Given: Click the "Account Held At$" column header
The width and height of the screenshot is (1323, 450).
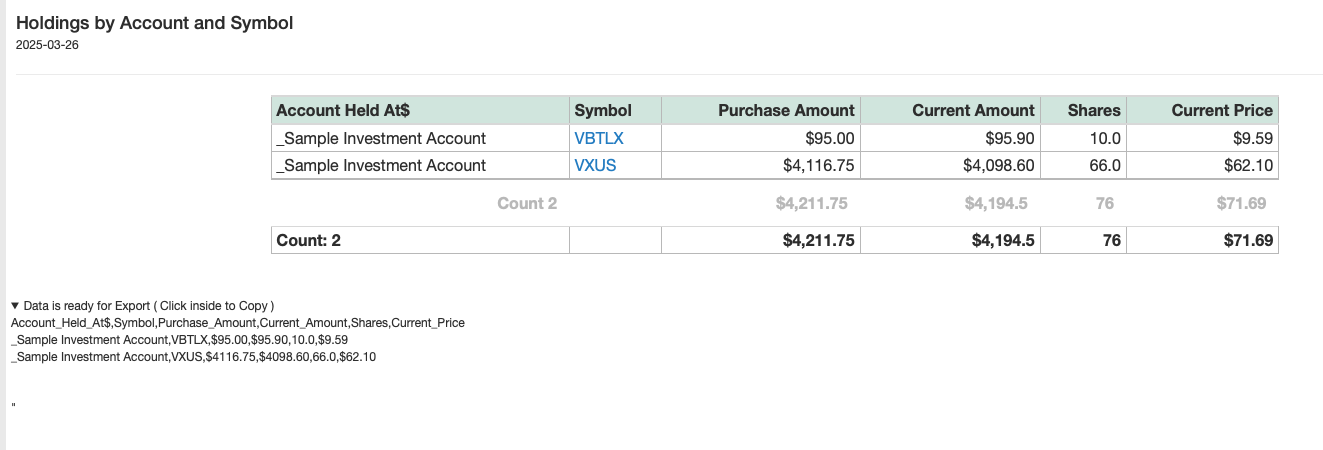Looking at the screenshot, I should [342, 110].
